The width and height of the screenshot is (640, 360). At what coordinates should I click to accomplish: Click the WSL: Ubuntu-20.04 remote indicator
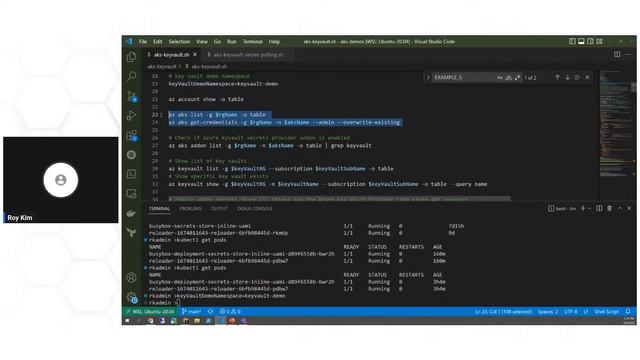click(151, 311)
